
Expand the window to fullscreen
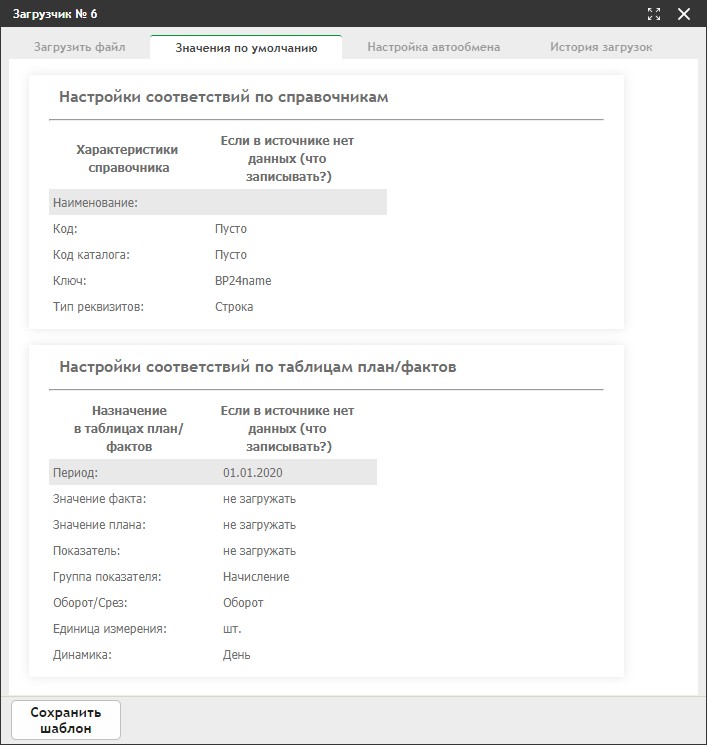tap(654, 14)
